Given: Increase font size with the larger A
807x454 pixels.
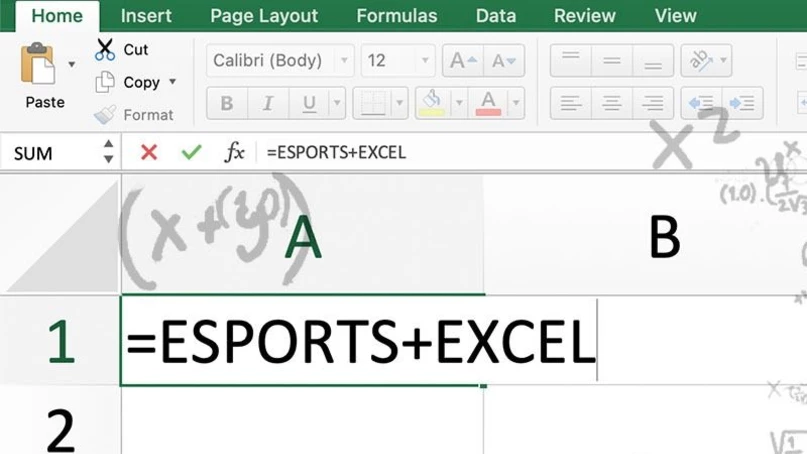Looking at the screenshot, I should [463, 61].
